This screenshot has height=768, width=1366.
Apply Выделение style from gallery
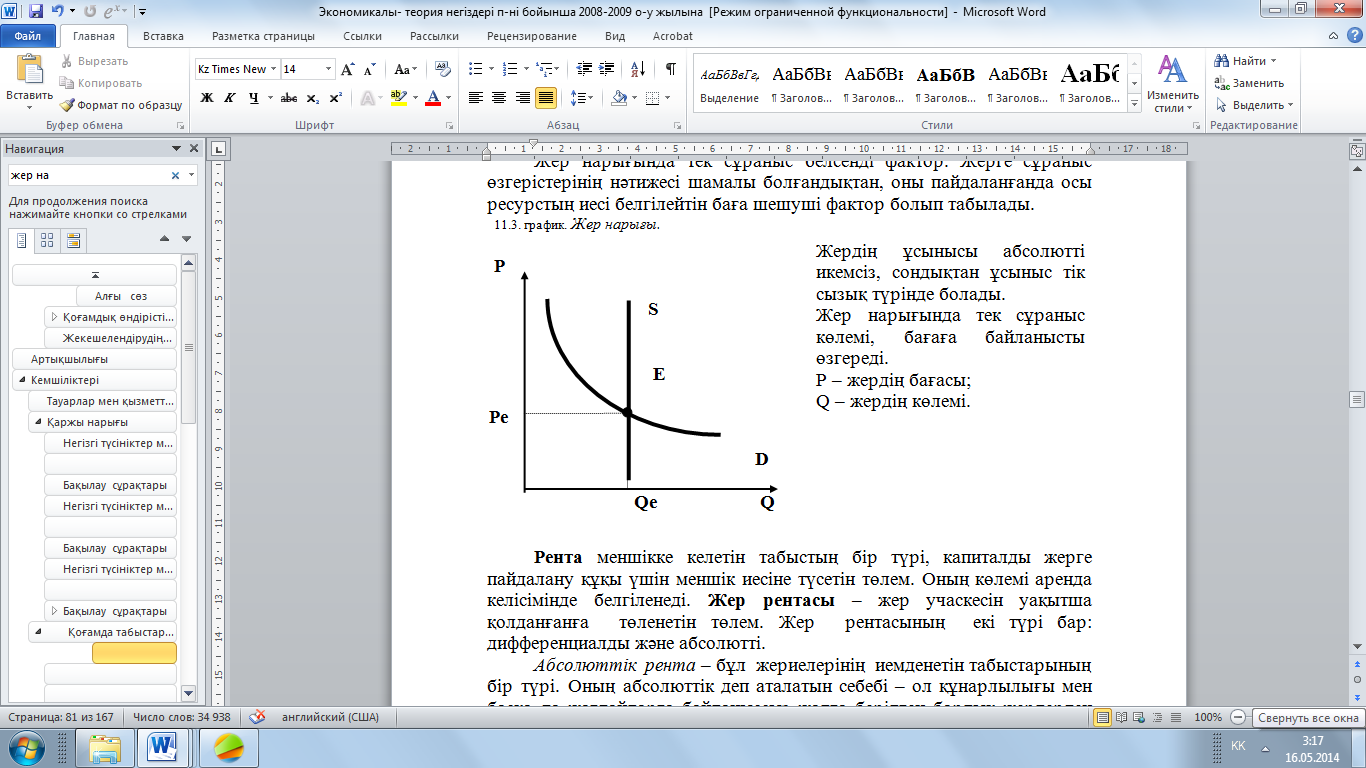pyautogui.click(x=729, y=84)
